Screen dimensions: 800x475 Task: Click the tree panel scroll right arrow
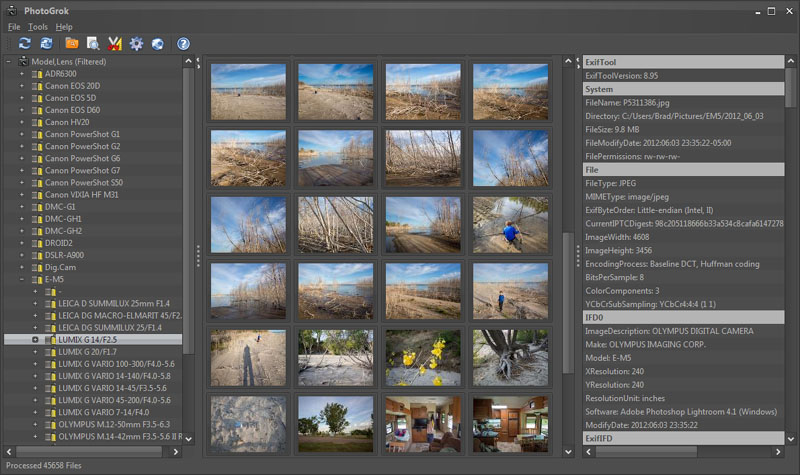click(176, 452)
